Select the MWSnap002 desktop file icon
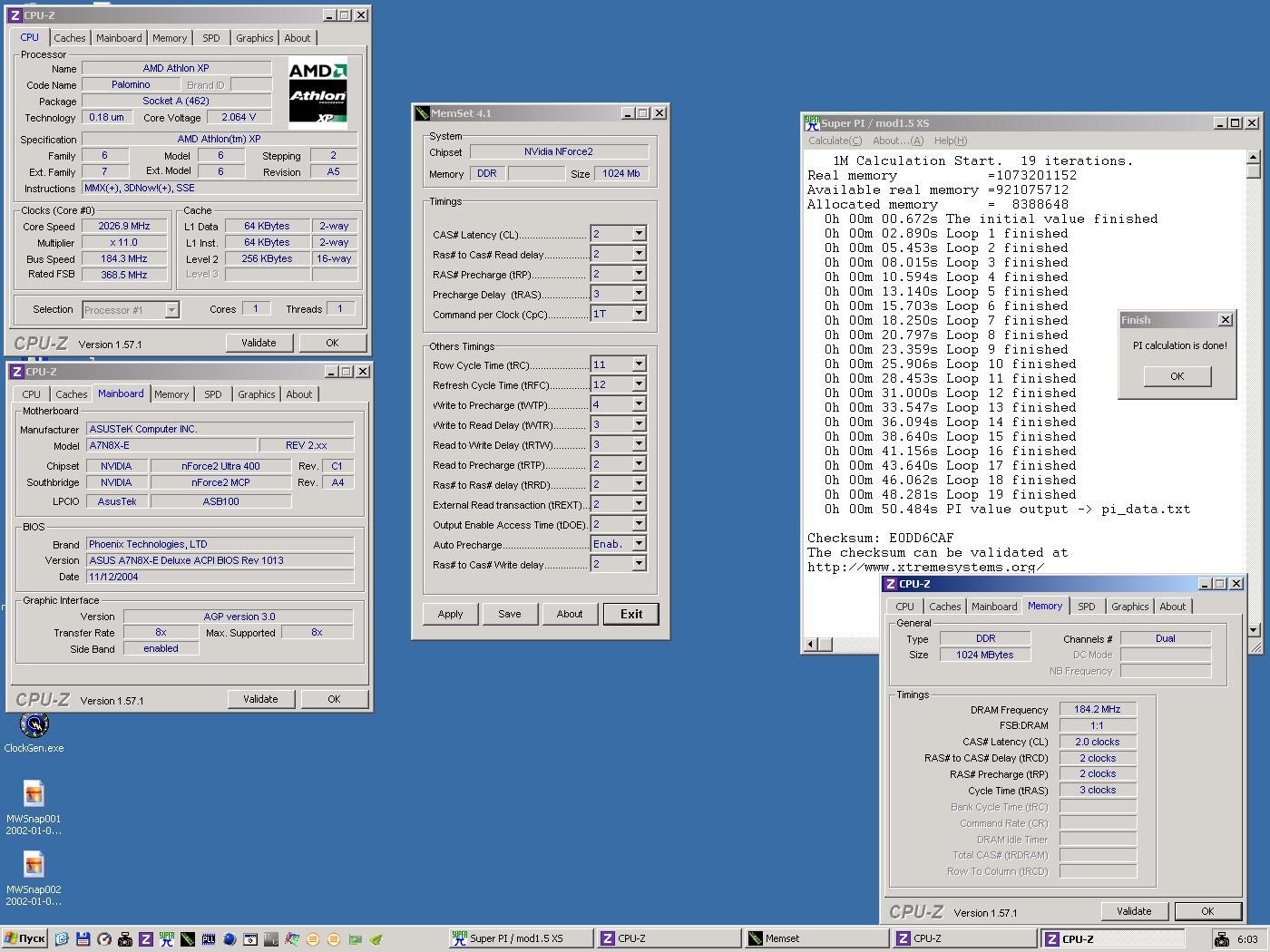1270x952 pixels. point(34,878)
